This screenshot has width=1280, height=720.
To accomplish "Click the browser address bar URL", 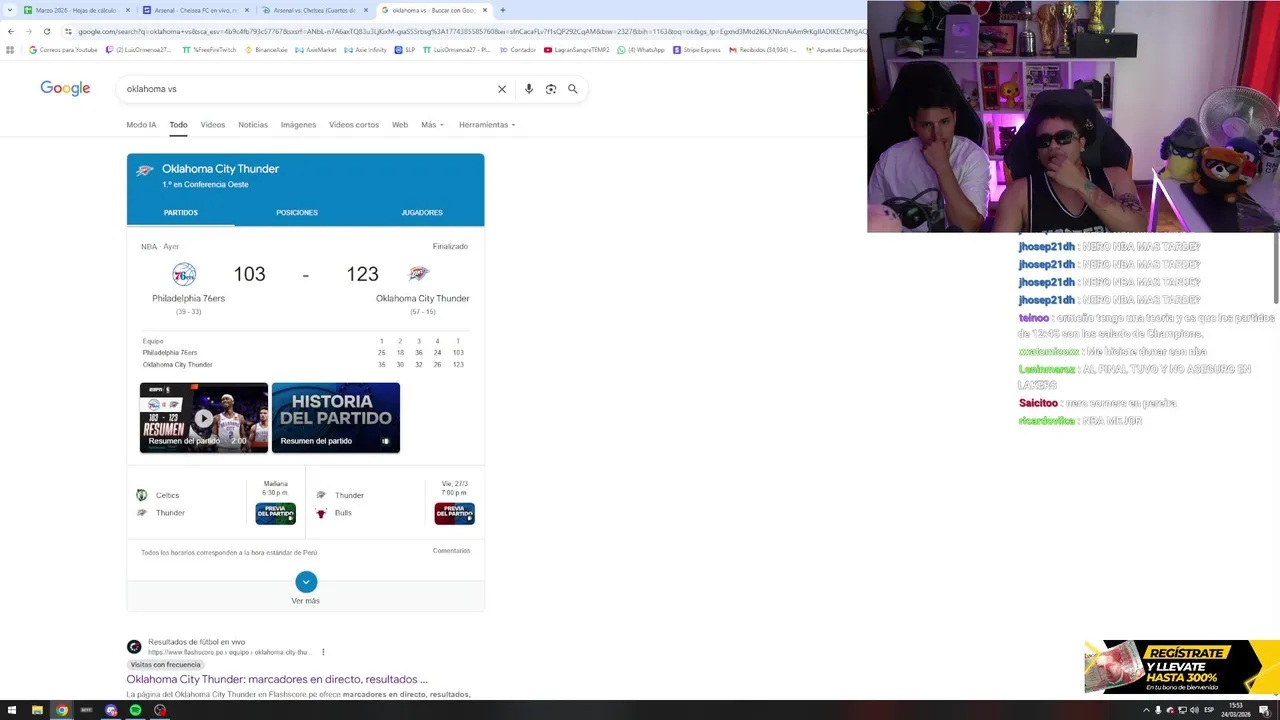I will (470, 31).
